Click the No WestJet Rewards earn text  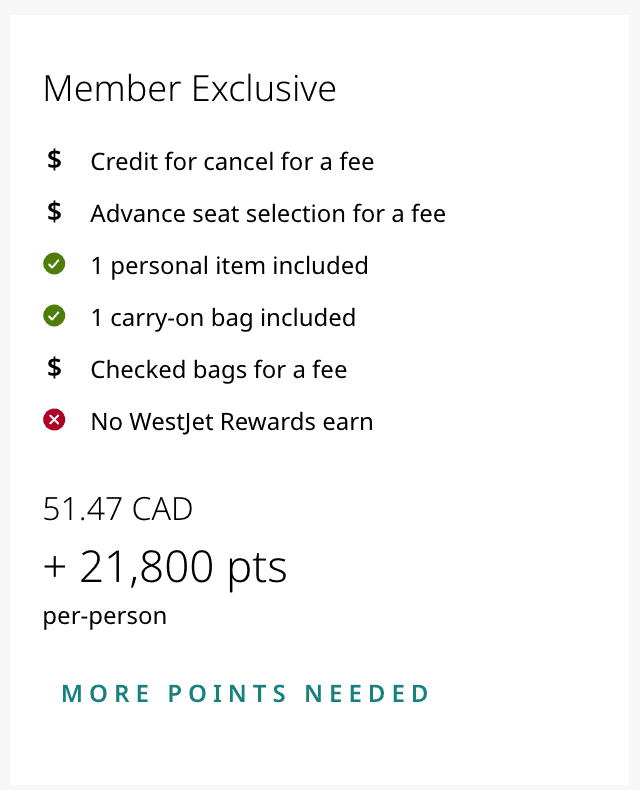click(232, 422)
